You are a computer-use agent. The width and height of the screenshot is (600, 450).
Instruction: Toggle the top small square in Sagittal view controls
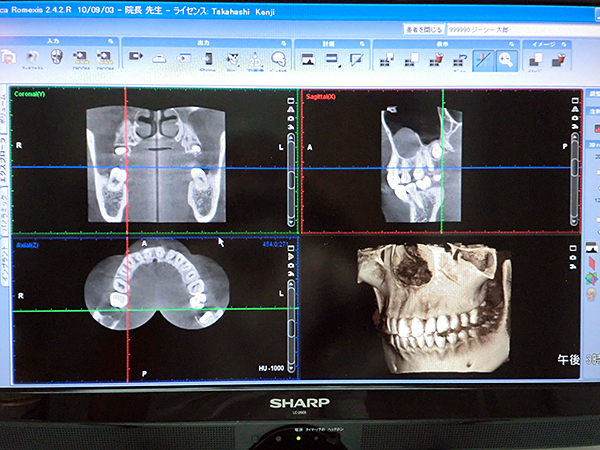click(573, 101)
